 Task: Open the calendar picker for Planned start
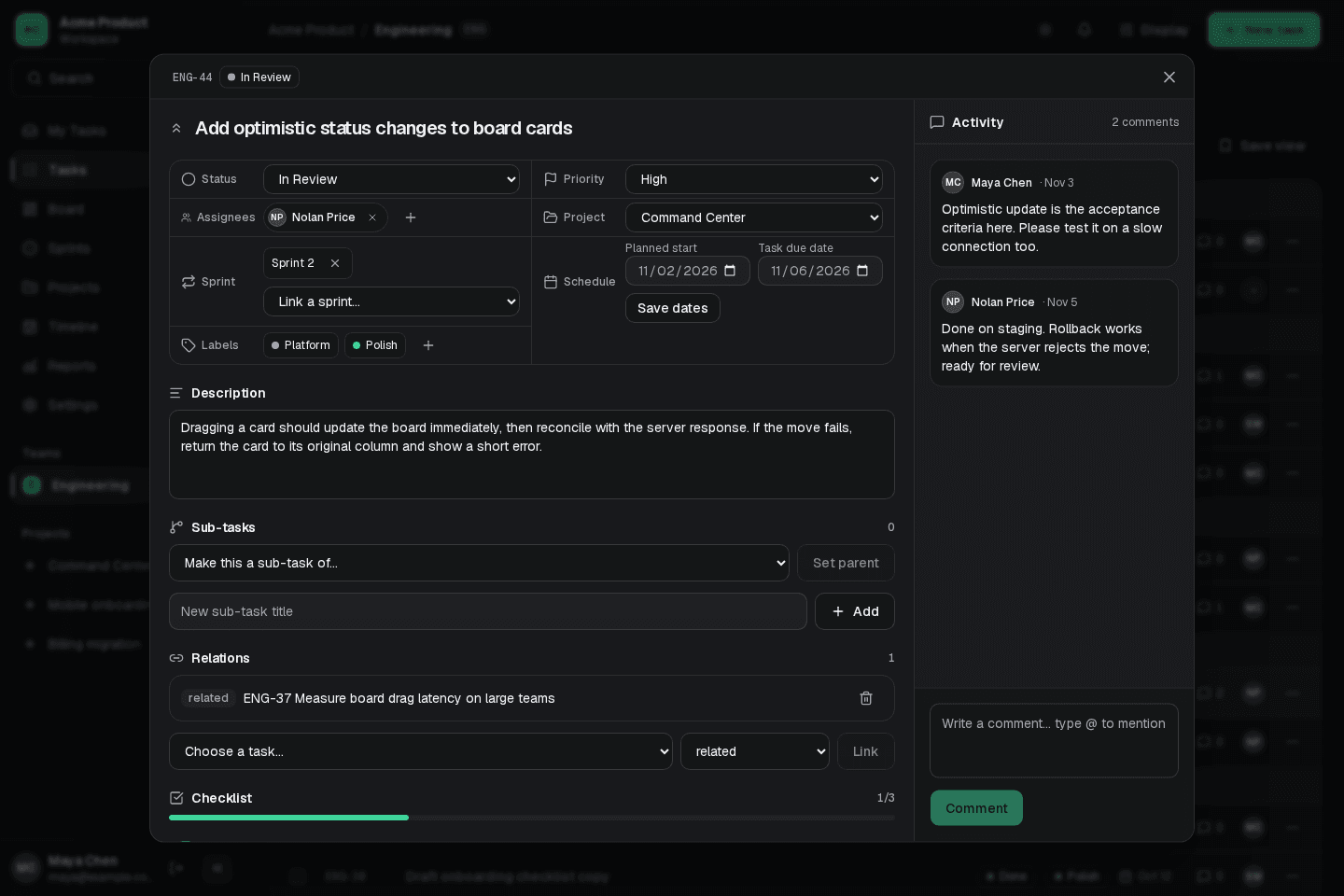730,271
